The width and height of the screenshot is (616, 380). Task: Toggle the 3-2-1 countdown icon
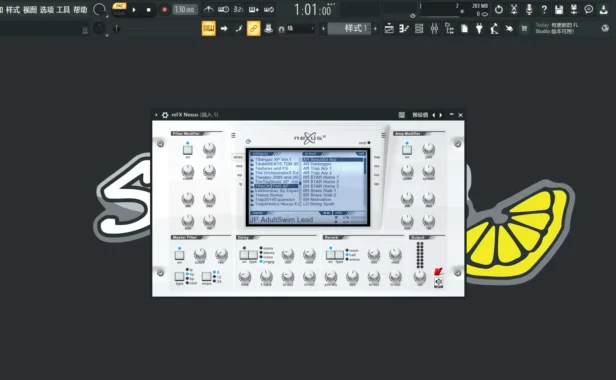238,9
